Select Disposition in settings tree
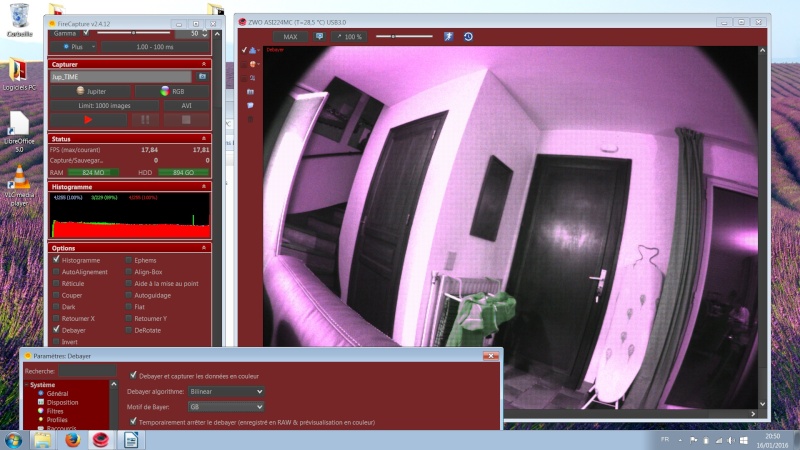 (x=62, y=402)
